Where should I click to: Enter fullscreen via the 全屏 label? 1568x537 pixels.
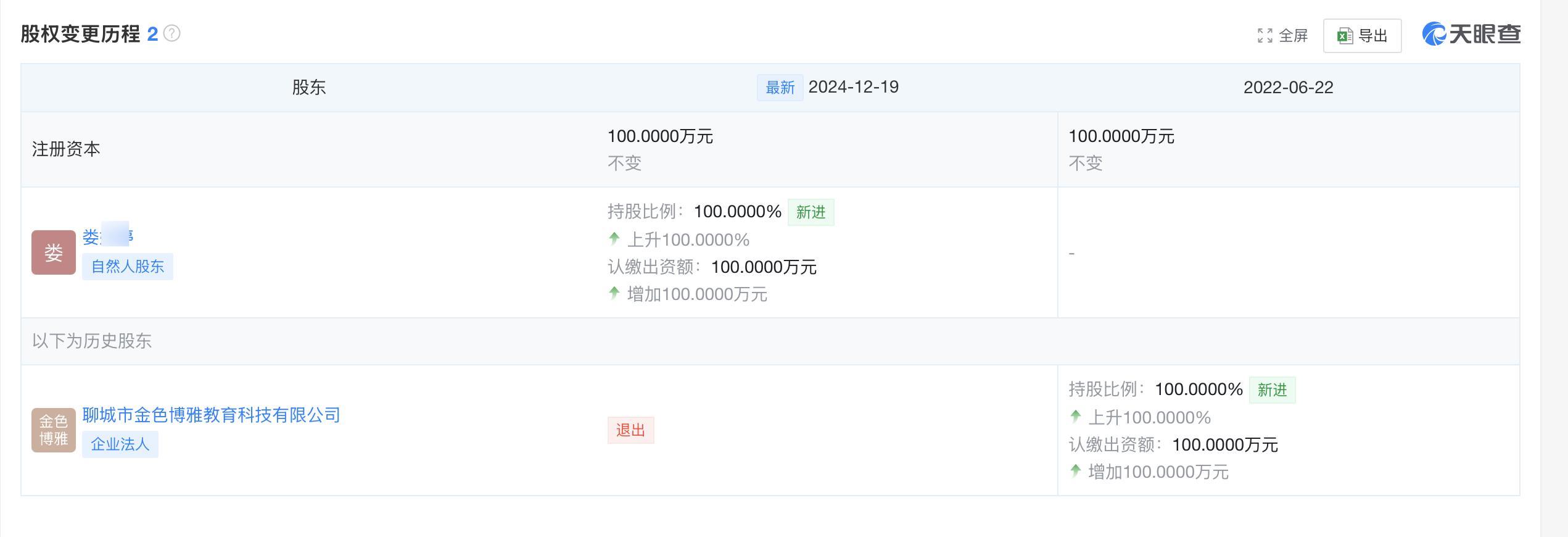click(x=1294, y=36)
